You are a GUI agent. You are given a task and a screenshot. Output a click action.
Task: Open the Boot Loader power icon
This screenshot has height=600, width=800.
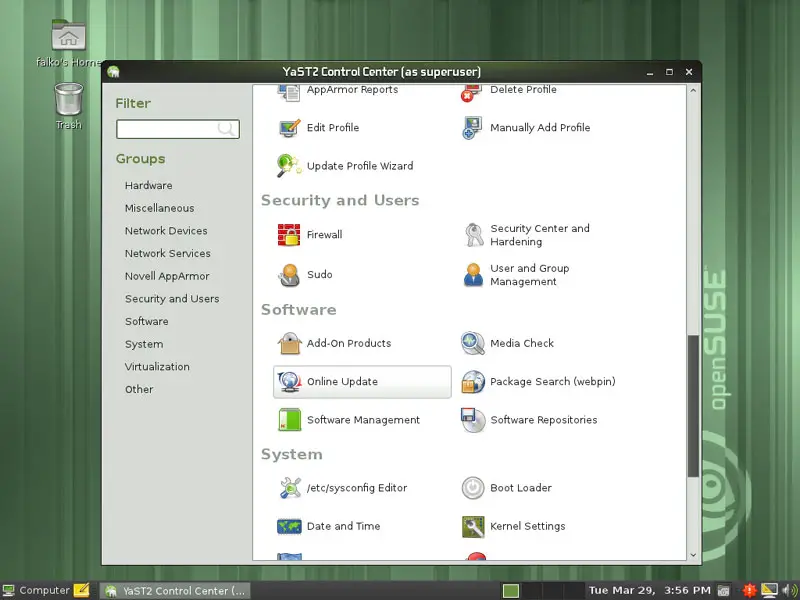[x=473, y=488]
